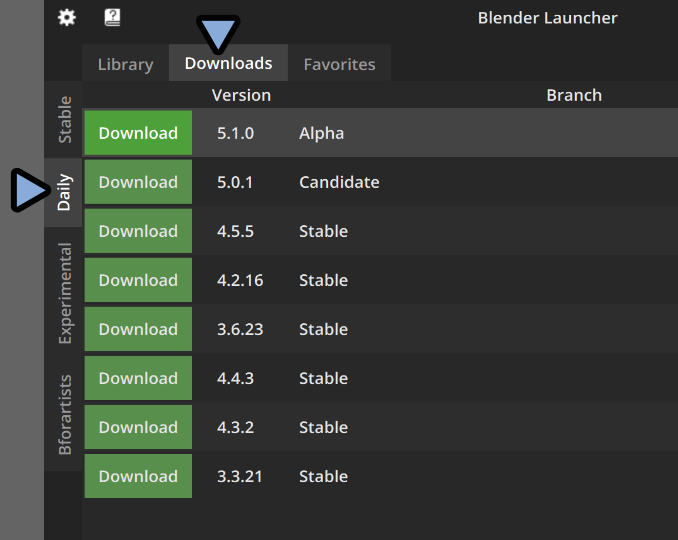Open the Favorites tab

coord(339,64)
